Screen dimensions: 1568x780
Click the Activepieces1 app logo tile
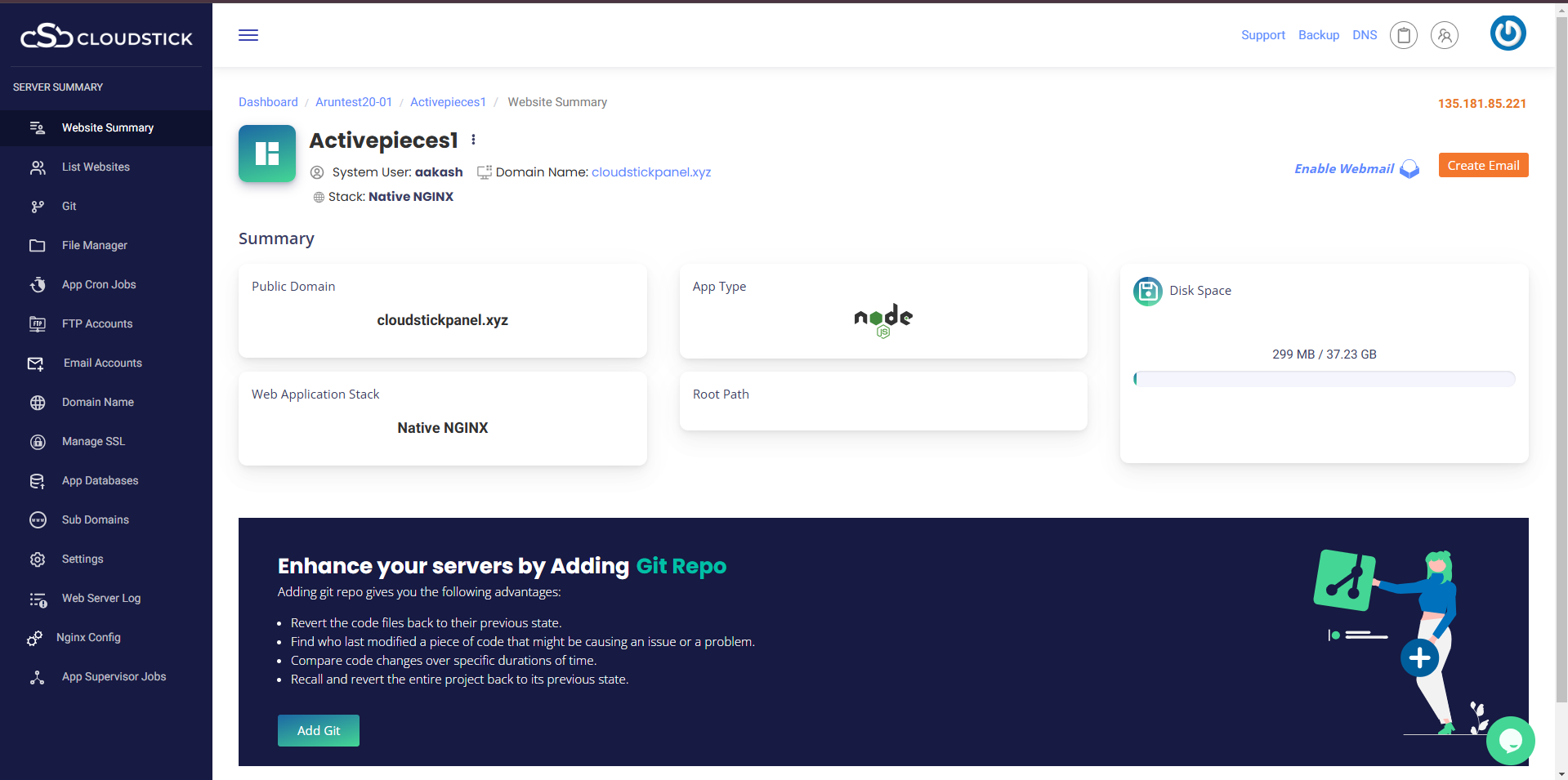(267, 154)
